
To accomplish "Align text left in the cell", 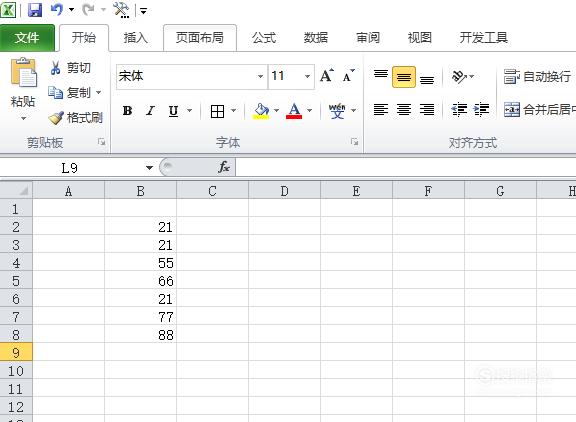I will click(x=381, y=109).
